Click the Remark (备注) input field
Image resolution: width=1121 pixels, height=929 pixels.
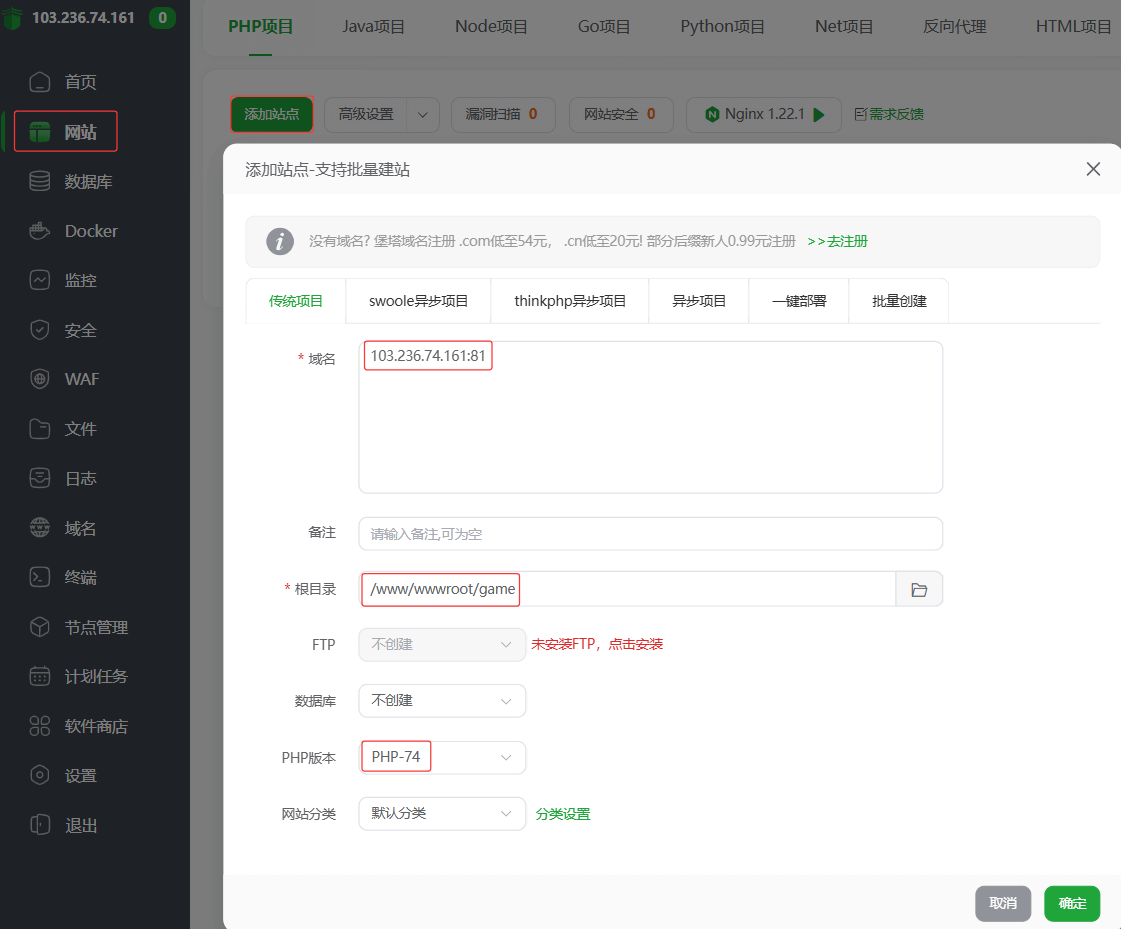coord(650,534)
